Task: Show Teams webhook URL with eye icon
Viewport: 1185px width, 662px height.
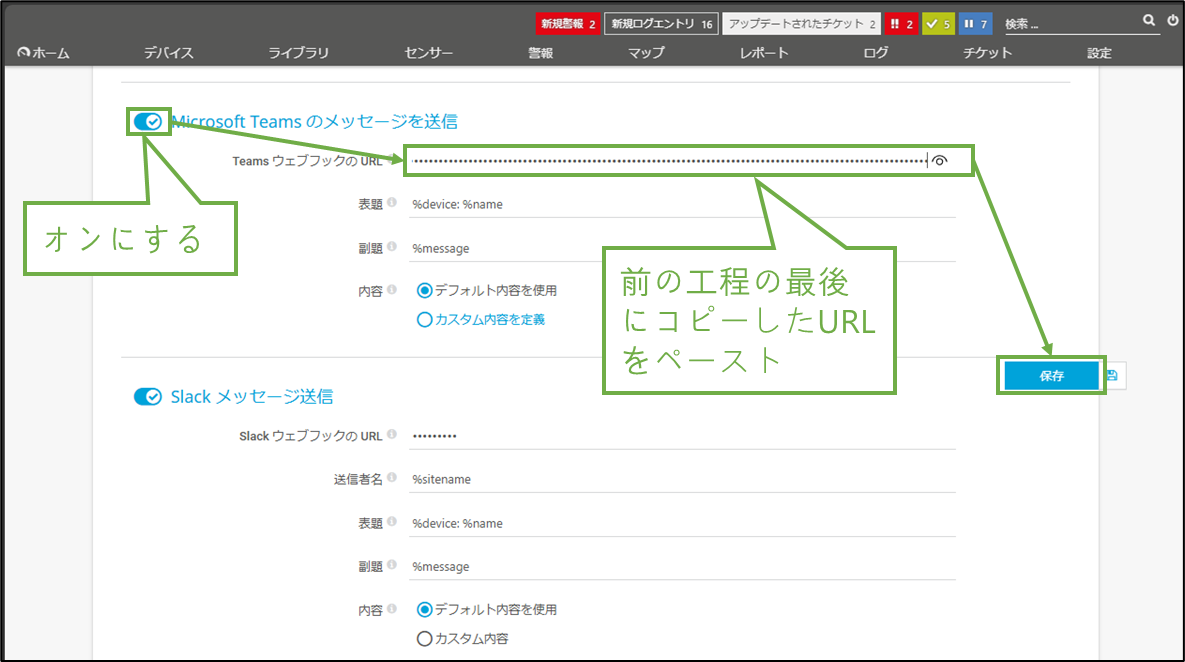Action: [x=939, y=160]
